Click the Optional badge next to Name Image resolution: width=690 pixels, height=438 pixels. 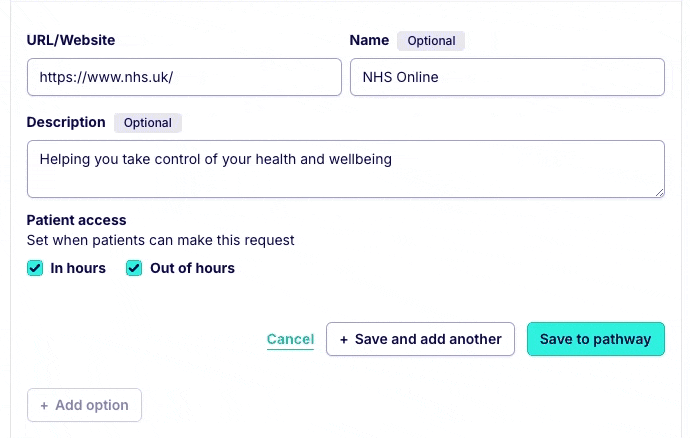point(431,41)
